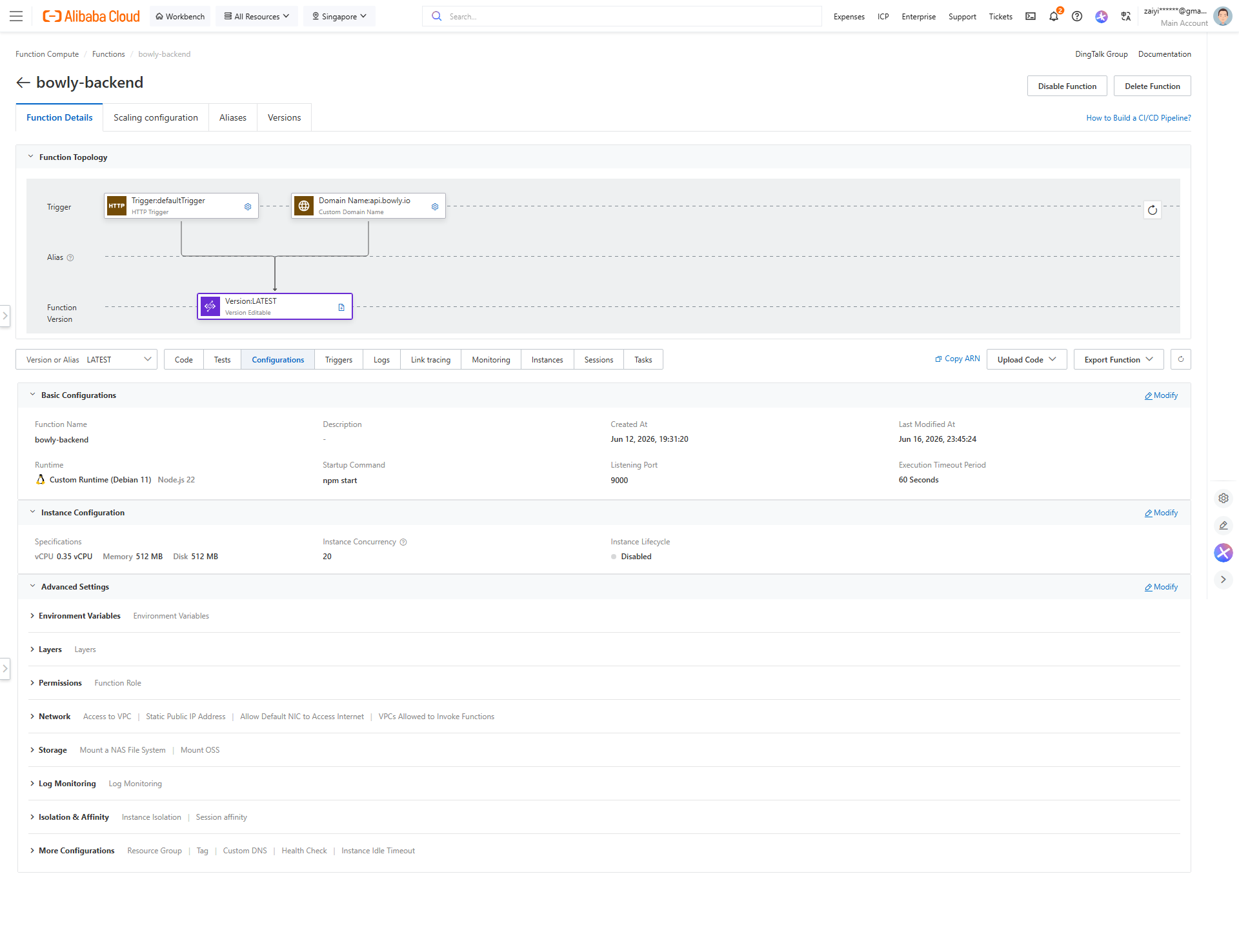Expand the lower left side panel handle
Viewport: 1239px width, 952px height.
tap(5, 669)
